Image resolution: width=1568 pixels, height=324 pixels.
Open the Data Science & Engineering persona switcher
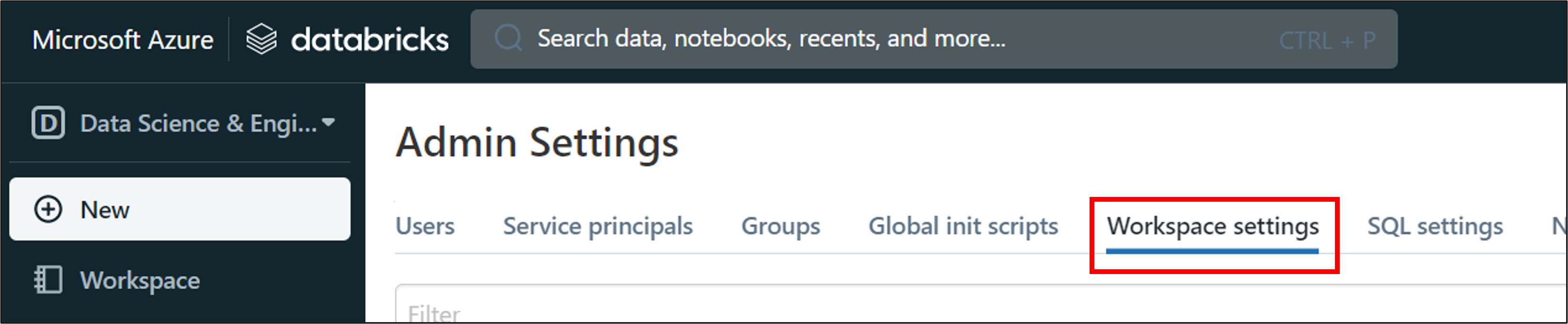pos(198,124)
